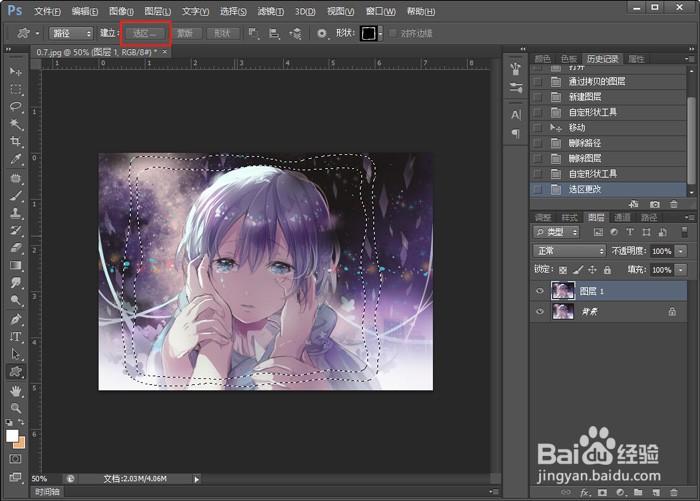Open geometry options gear
The height and width of the screenshot is (501, 700).
click(322, 33)
